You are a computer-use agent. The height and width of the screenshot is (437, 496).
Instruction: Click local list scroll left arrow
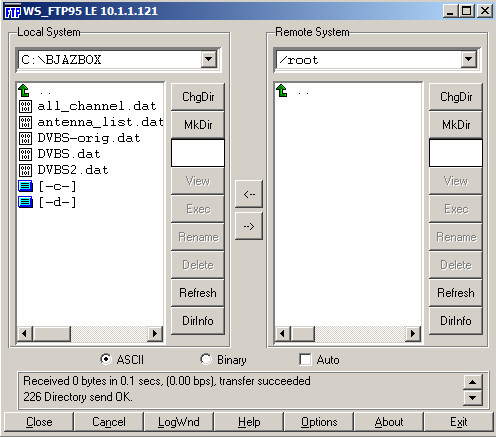24,333
